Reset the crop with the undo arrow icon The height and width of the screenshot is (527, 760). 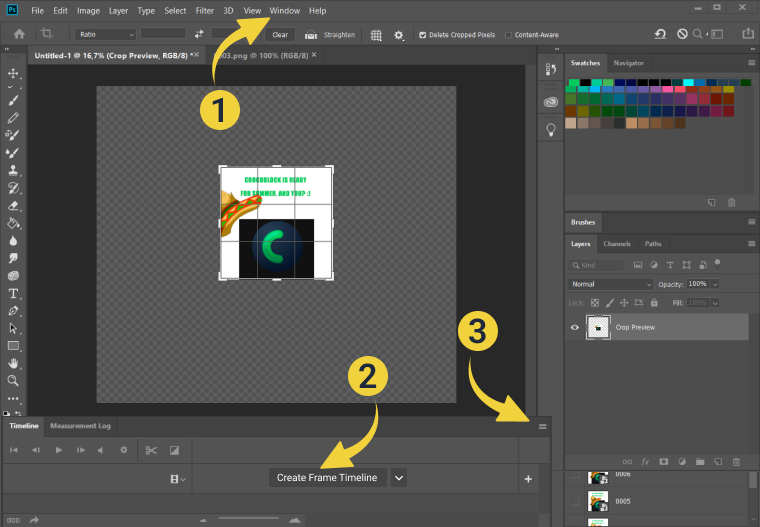pos(660,34)
